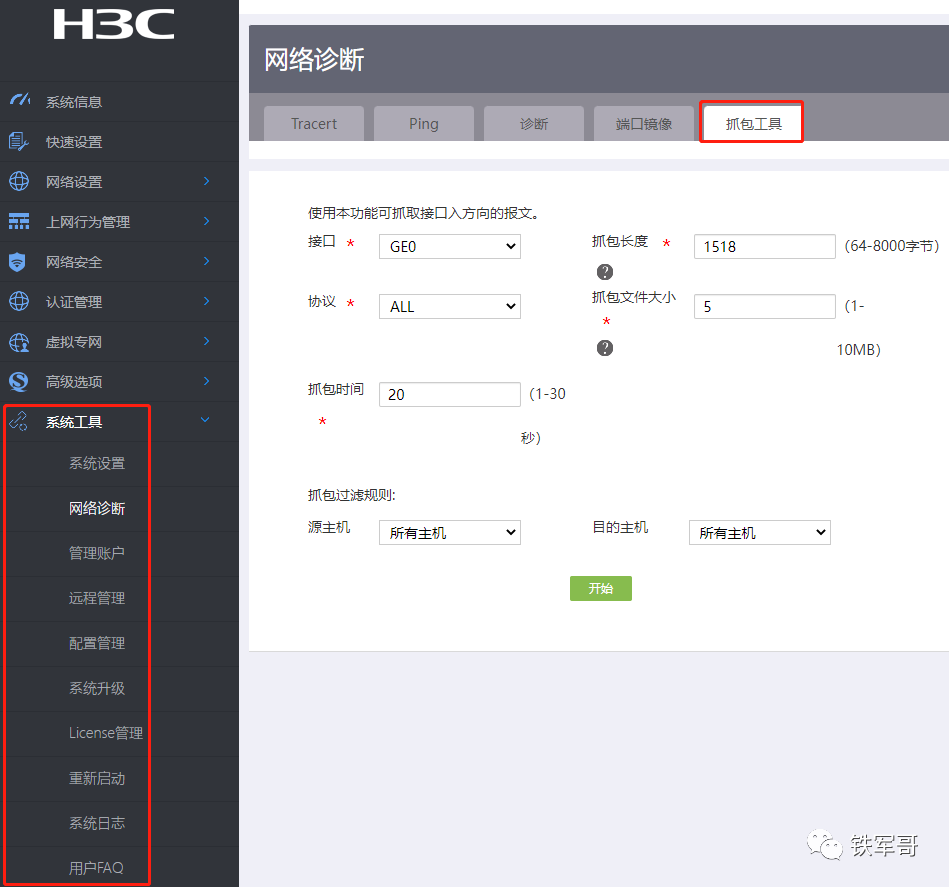The image size is (949, 887).
Task: Collapse the System Tools menu chevron
Action: (206, 421)
